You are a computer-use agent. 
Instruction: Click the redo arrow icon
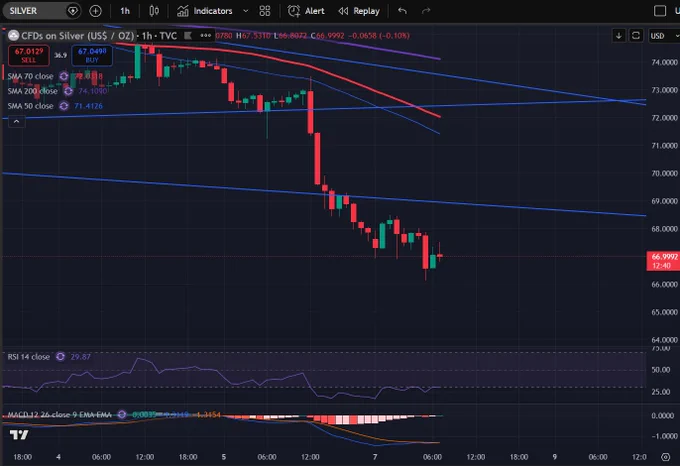(426, 11)
